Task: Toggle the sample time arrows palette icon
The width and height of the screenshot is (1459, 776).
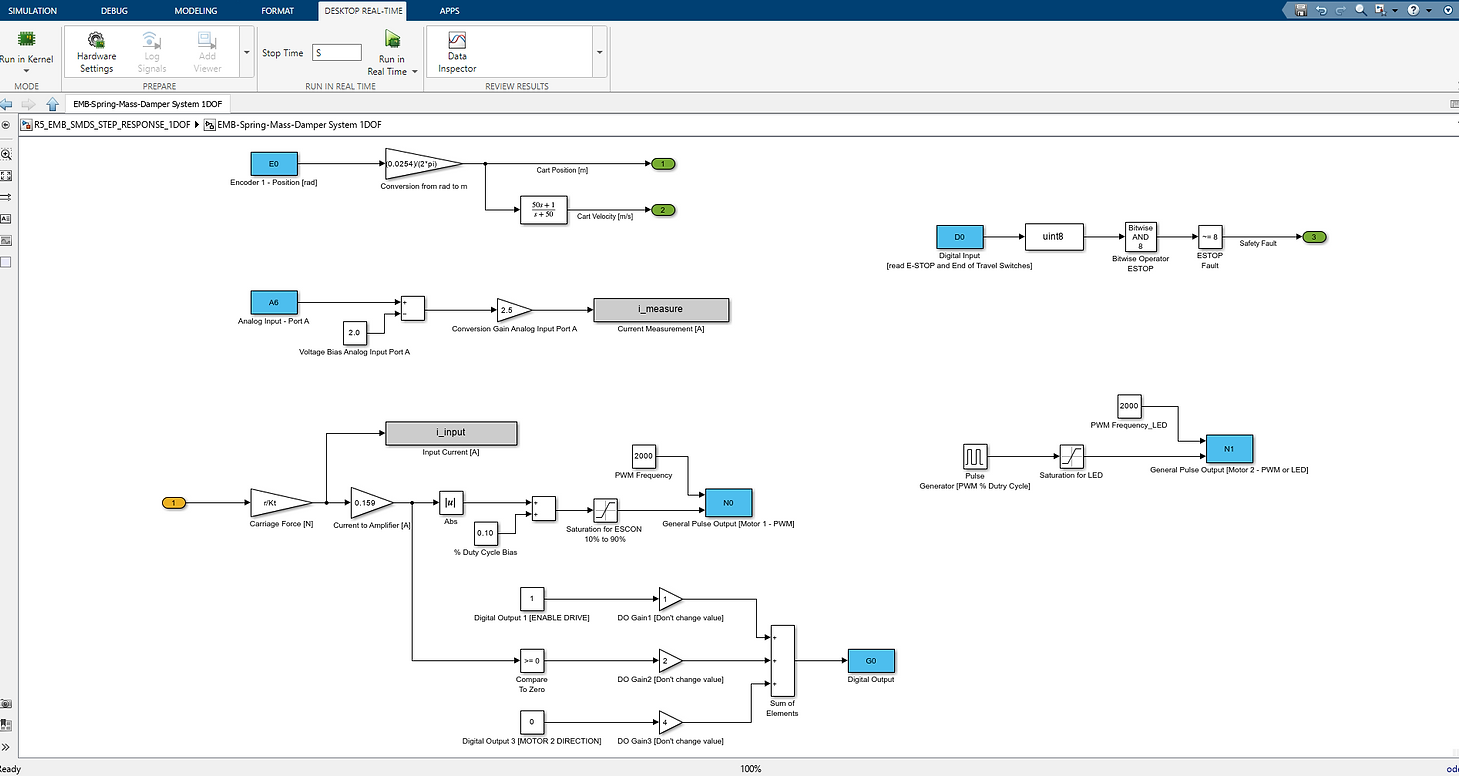Action: [6, 197]
